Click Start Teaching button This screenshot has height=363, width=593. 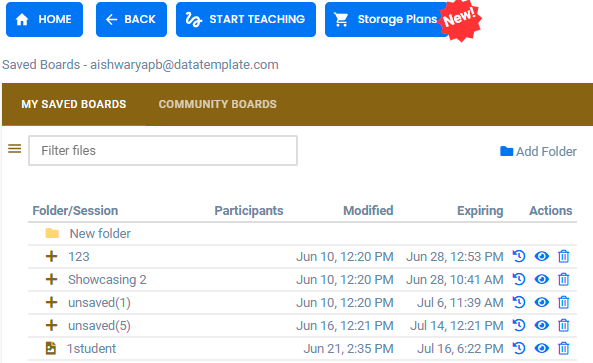pos(246,19)
